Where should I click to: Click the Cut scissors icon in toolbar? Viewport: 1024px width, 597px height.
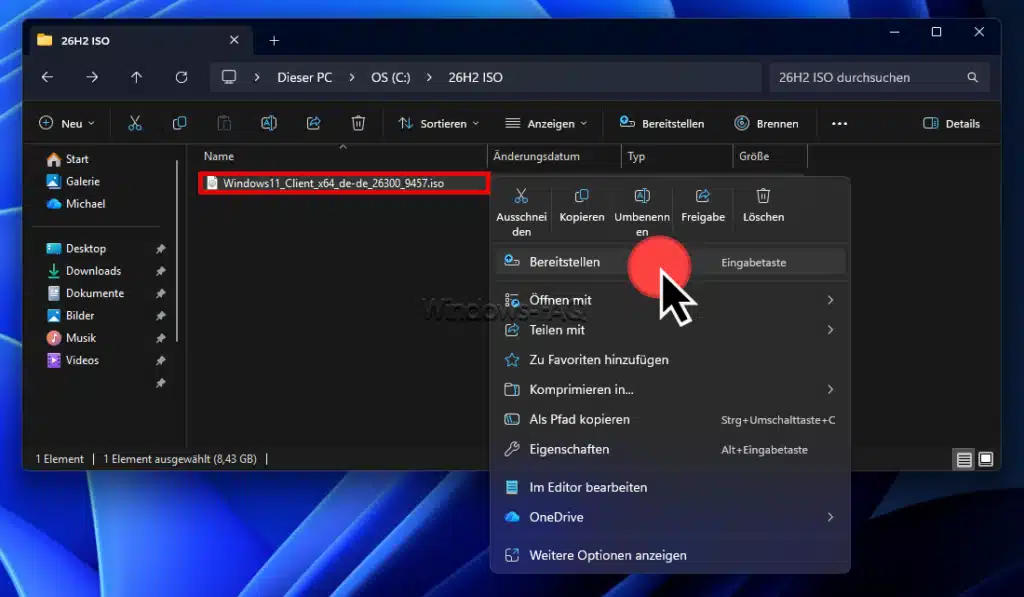pos(135,123)
